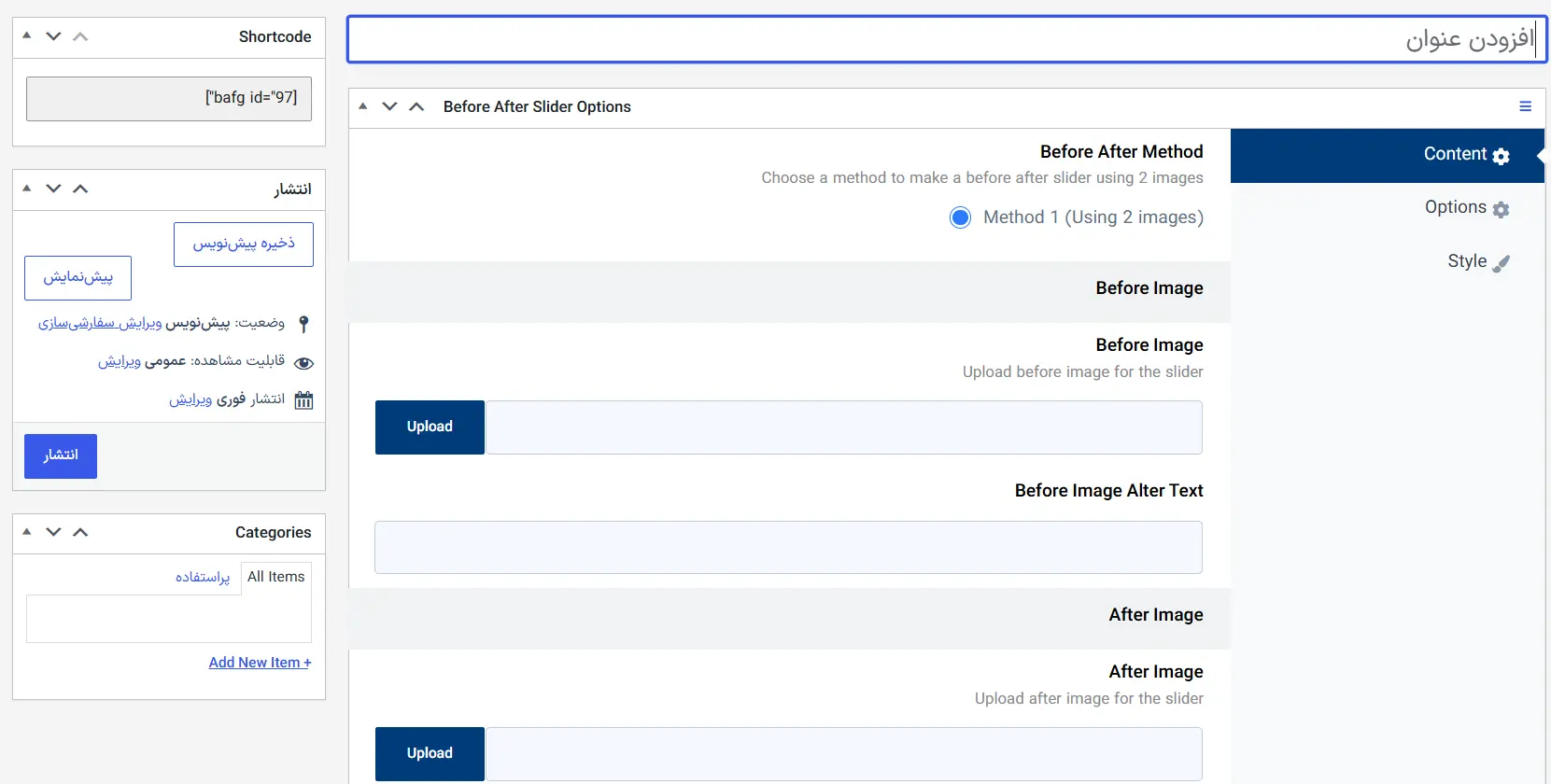Move Shortcode panel up with chevron
The image size is (1551, 784).
tap(80, 36)
